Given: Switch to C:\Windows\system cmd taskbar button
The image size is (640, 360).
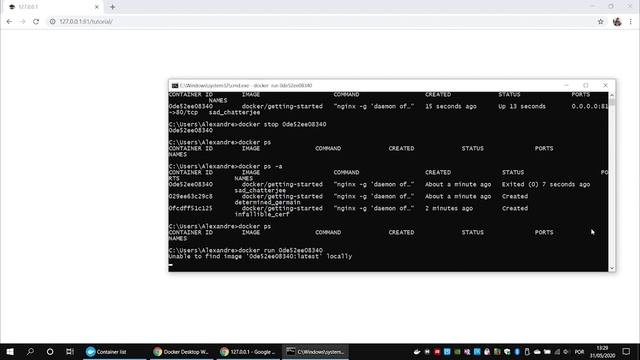Looking at the screenshot, I should pyautogui.click(x=315, y=351).
